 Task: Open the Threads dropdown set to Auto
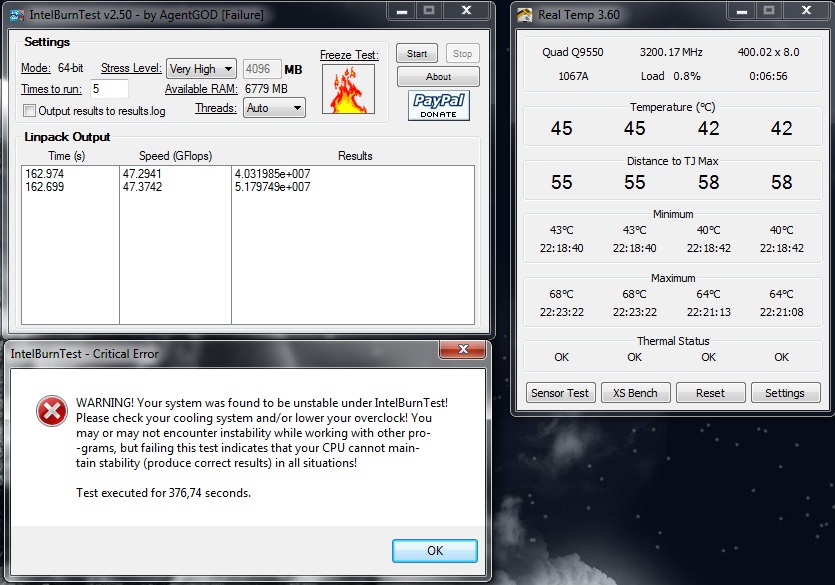274,108
